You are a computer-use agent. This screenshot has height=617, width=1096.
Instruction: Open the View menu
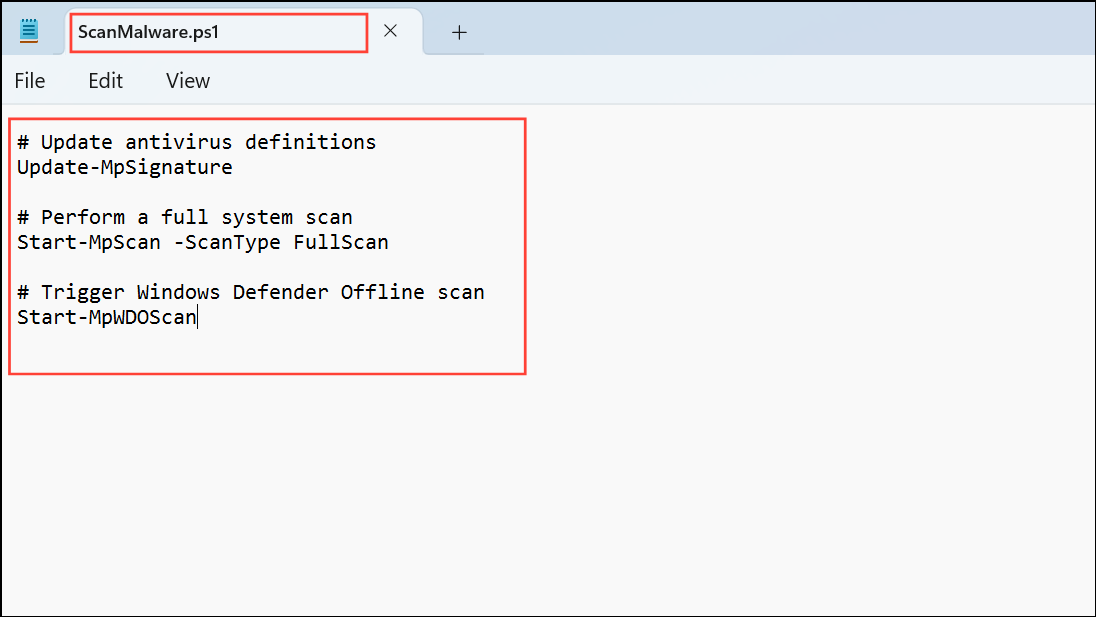pyautogui.click(x=188, y=81)
